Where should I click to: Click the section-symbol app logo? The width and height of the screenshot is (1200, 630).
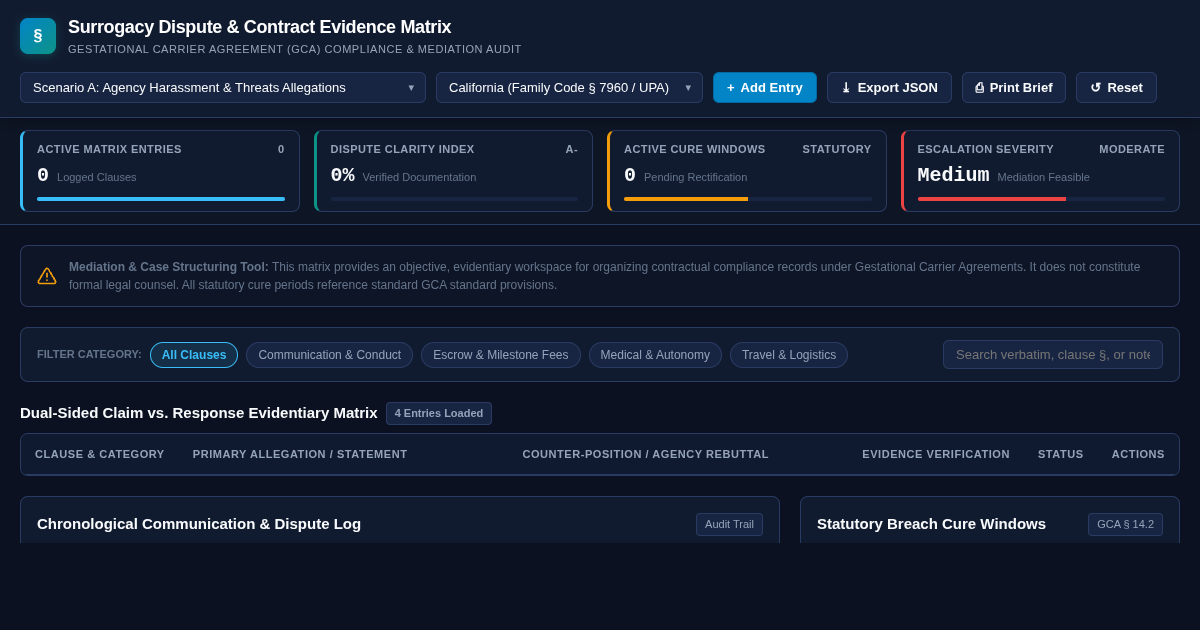pos(38,36)
